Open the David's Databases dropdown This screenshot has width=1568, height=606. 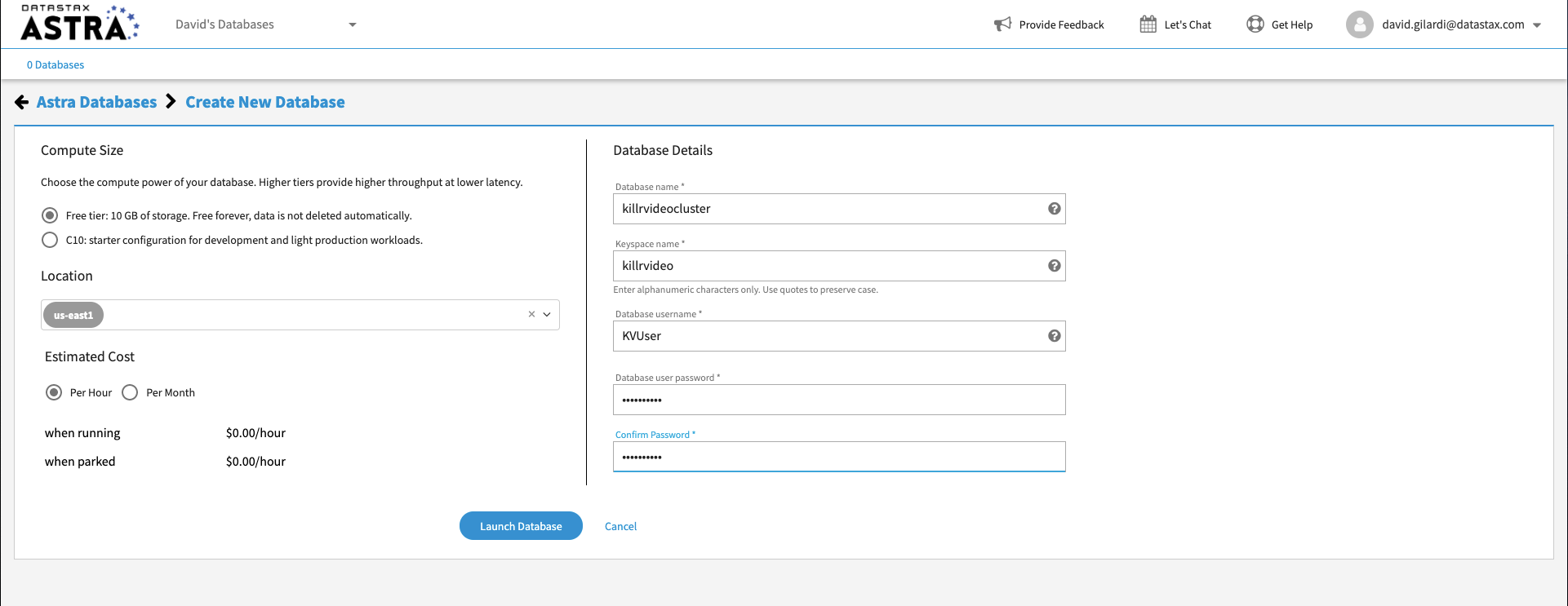pyautogui.click(x=265, y=24)
